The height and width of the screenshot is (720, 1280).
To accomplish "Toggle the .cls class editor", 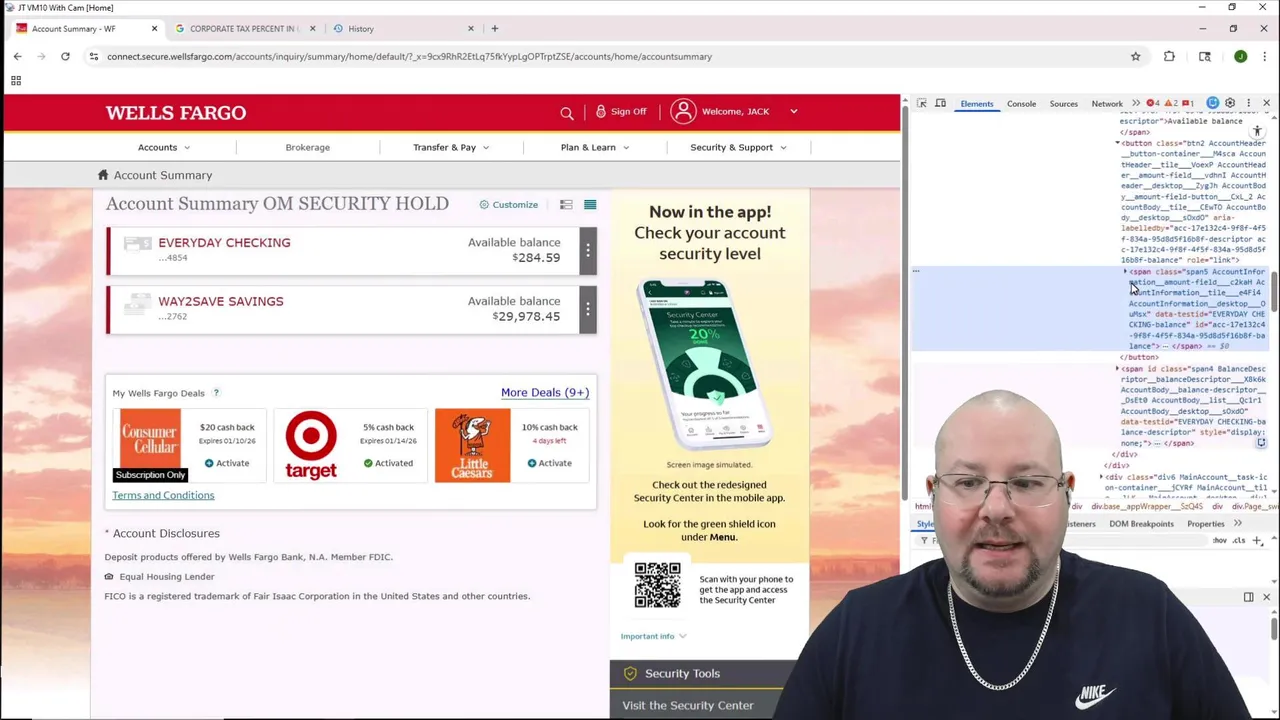I will [x=1239, y=541].
